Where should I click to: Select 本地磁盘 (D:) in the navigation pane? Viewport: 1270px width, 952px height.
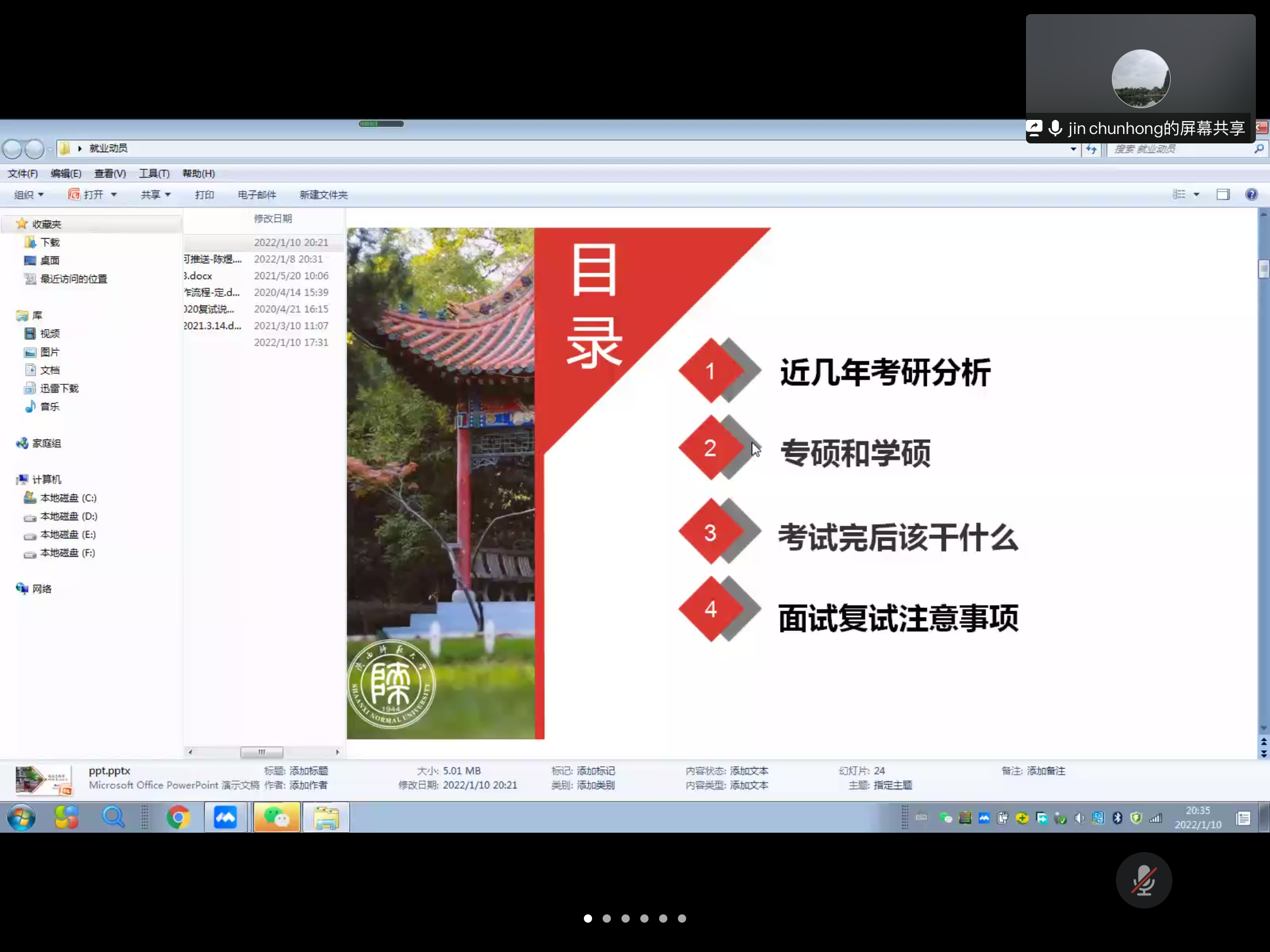click(68, 516)
